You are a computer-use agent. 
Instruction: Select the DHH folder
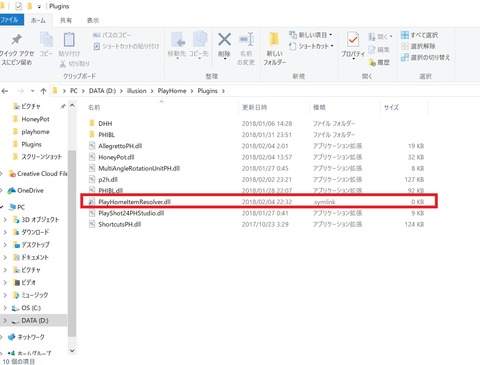pos(257,123)
